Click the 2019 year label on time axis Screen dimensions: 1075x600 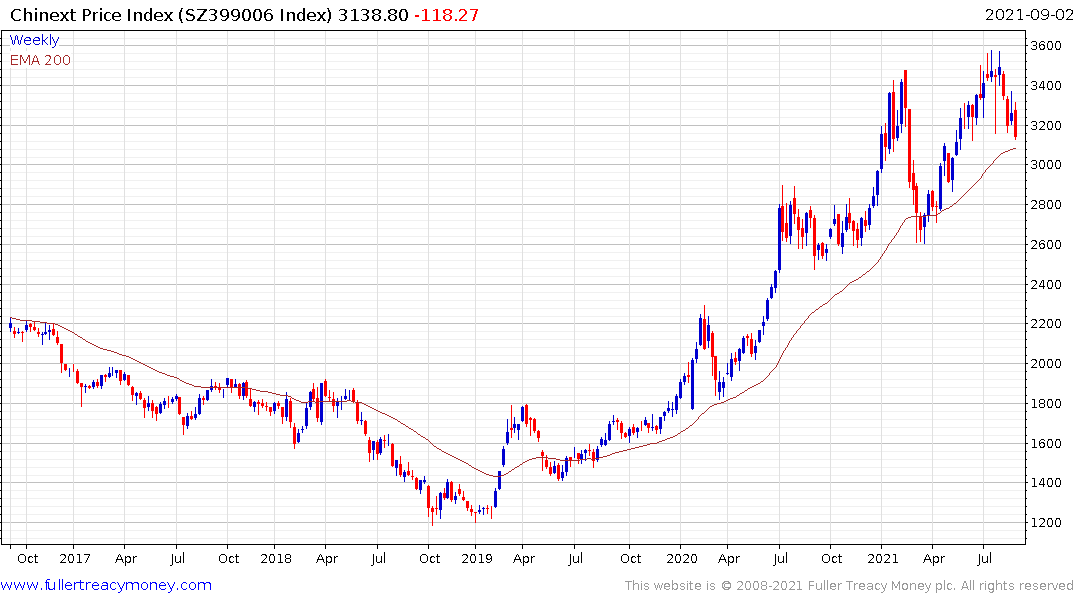[476, 558]
